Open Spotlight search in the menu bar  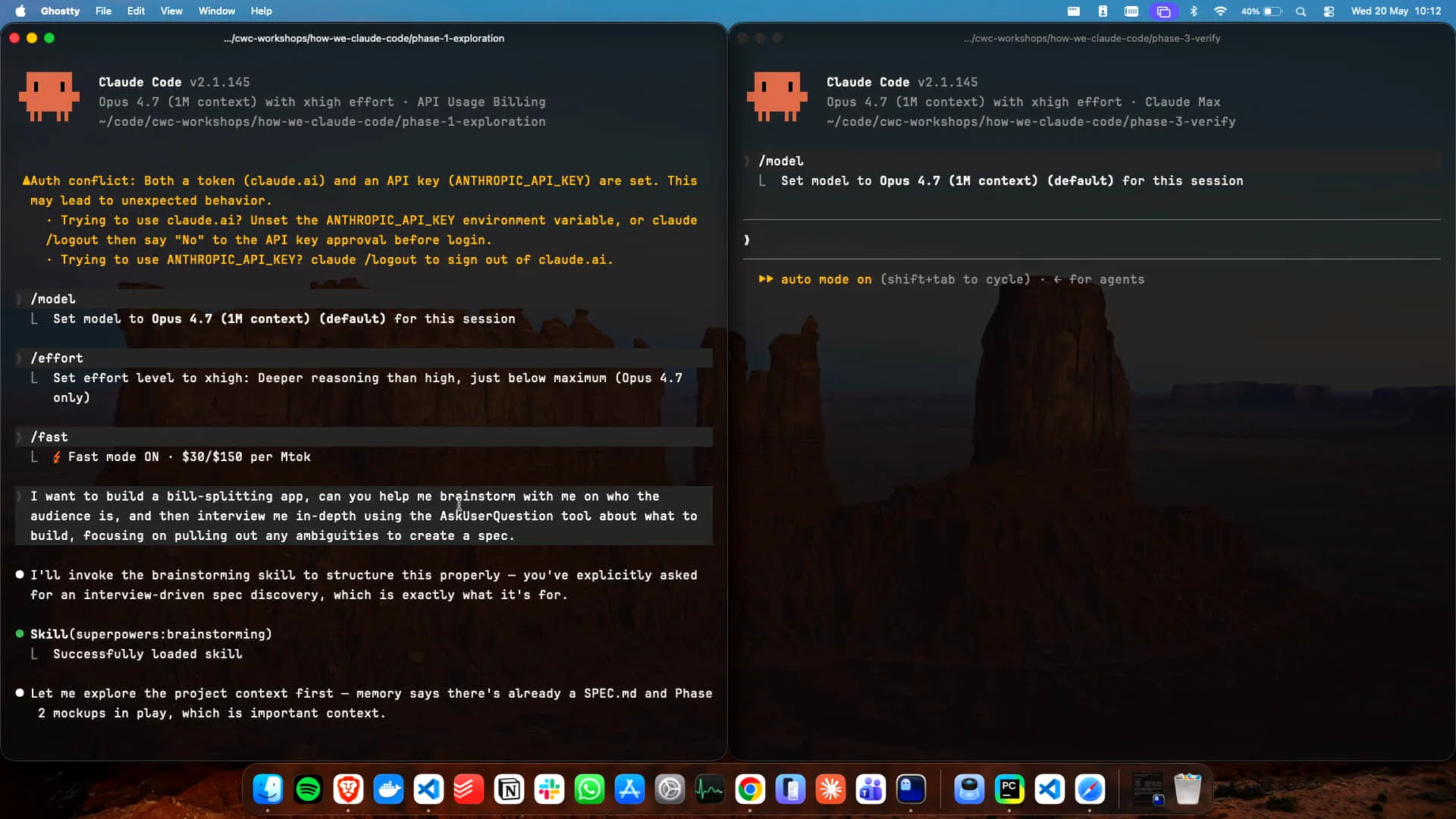coord(1301,11)
